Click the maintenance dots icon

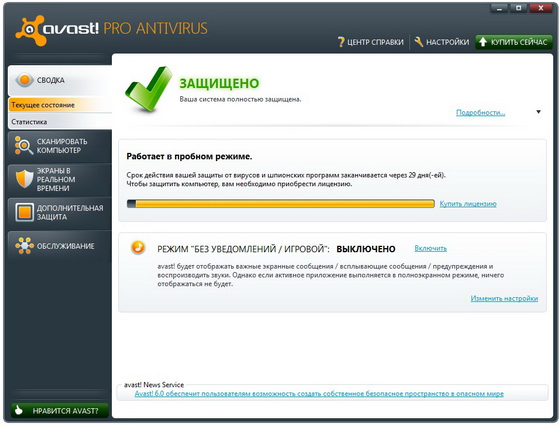click(24, 246)
